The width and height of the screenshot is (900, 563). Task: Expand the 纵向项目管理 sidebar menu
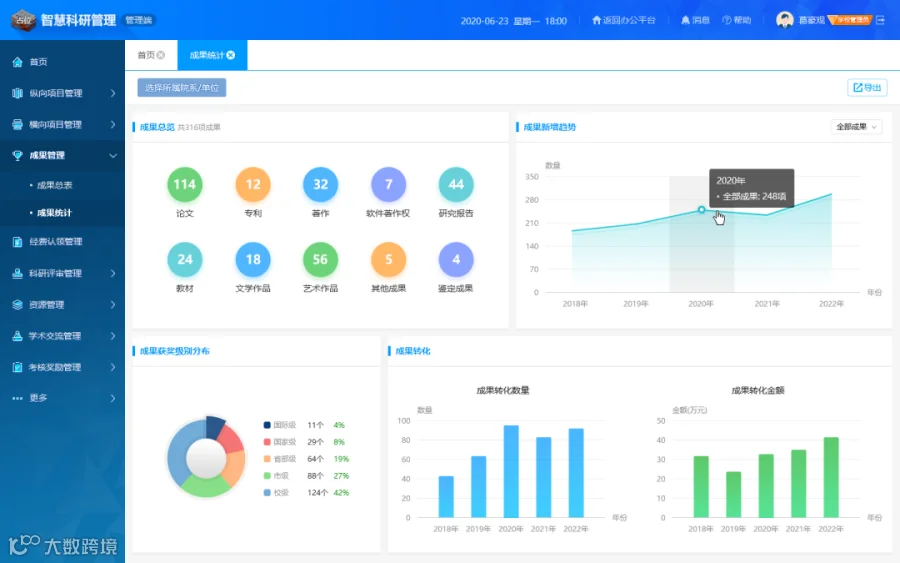(62, 93)
